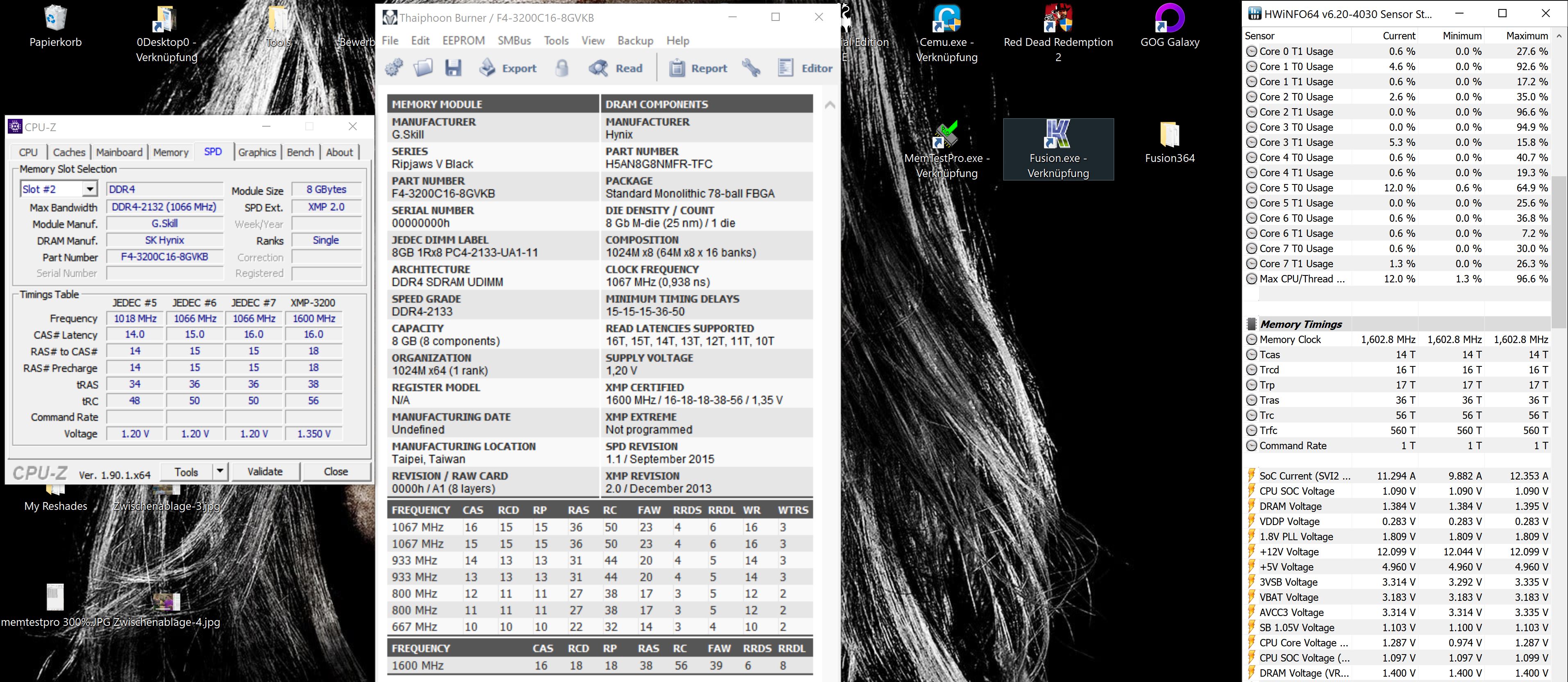The width and height of the screenshot is (1568, 682).
Task: Switch to the Memory tab in CPU-Z
Action: tap(170, 152)
